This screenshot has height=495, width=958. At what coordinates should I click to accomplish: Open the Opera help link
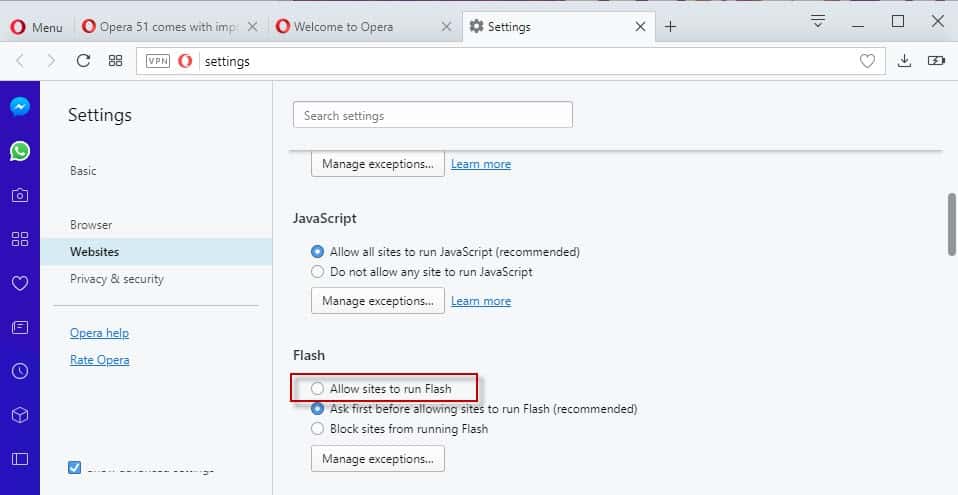(x=99, y=333)
